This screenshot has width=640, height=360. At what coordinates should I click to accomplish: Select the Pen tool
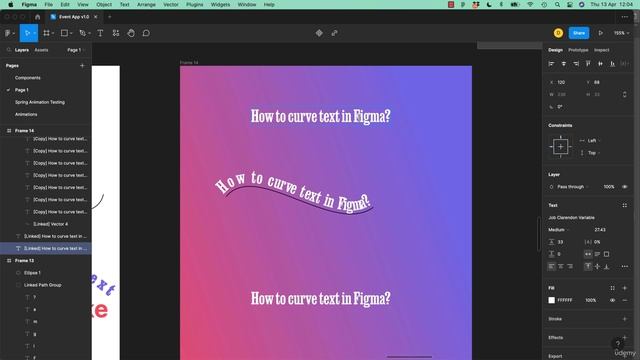click(x=82, y=33)
